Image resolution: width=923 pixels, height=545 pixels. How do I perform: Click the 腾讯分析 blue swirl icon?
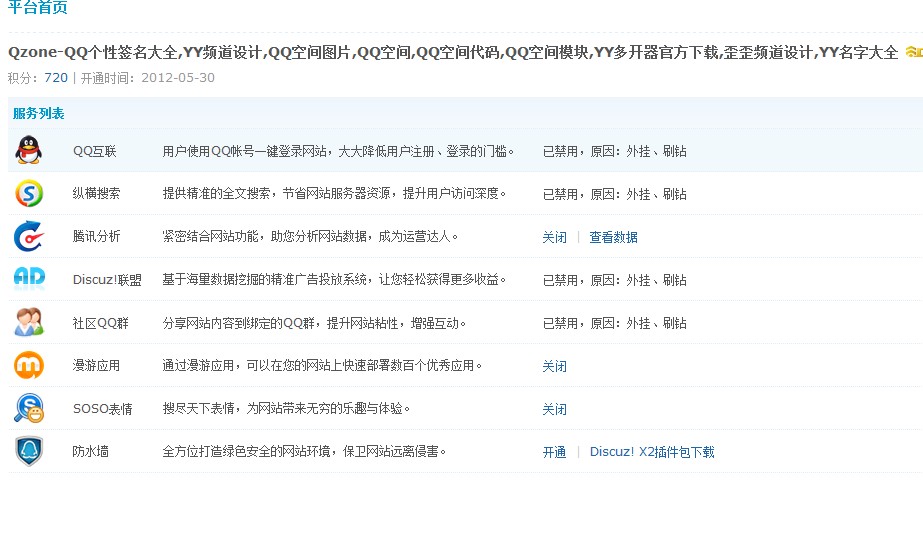(x=28, y=236)
